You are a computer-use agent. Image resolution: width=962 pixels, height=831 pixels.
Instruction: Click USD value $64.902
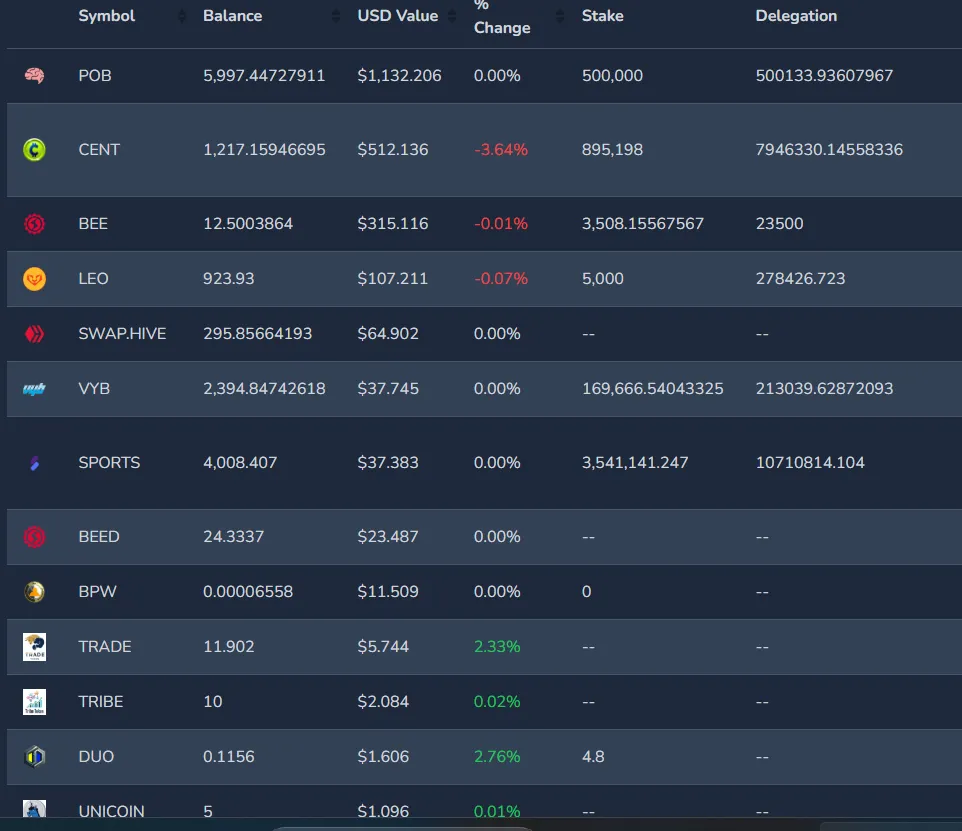tap(388, 334)
